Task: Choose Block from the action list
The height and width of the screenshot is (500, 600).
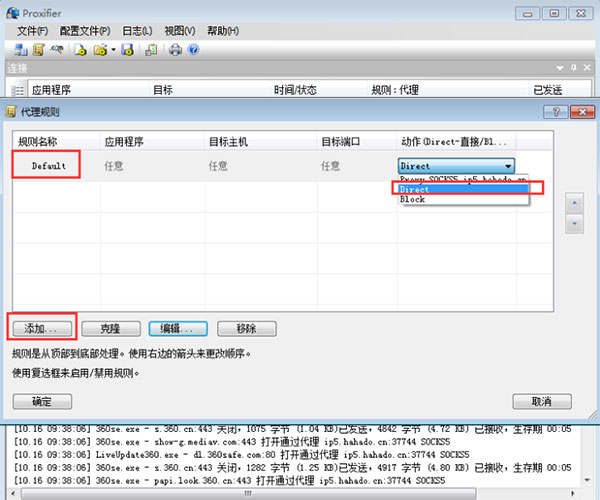Action: (413, 199)
